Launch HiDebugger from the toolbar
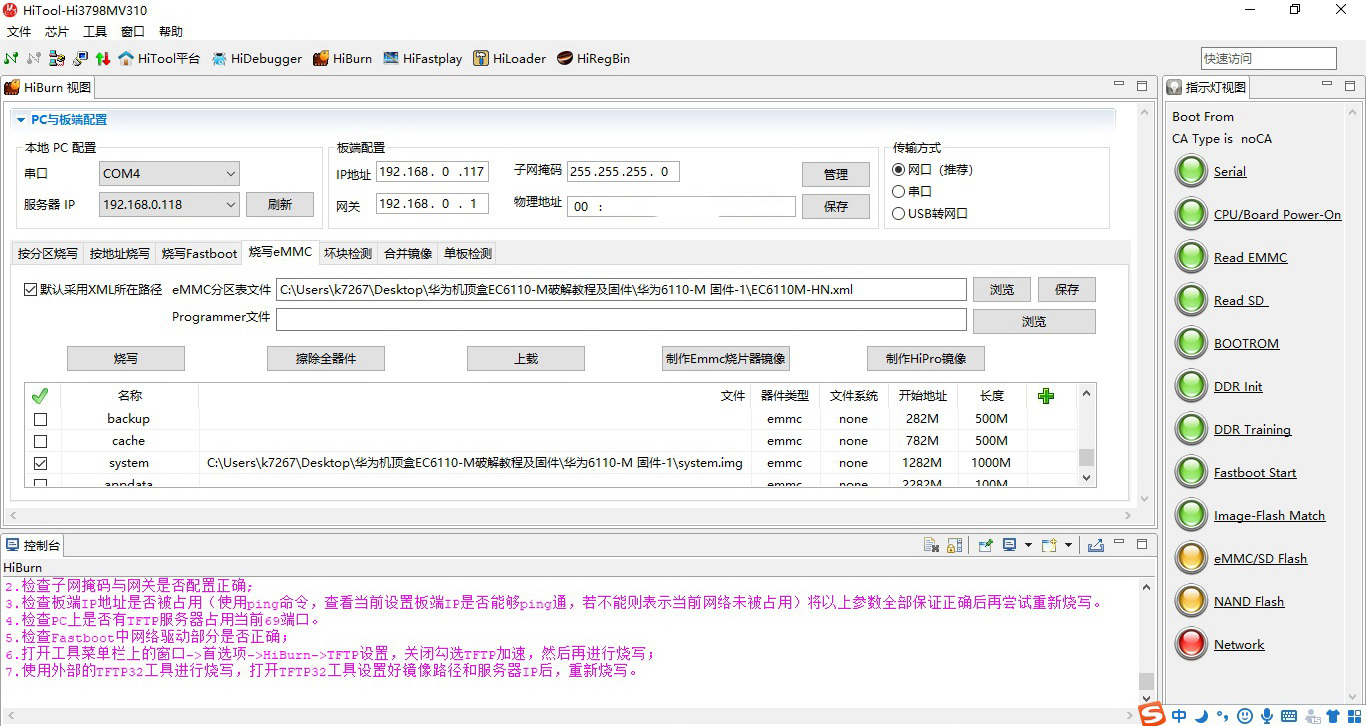 256,59
